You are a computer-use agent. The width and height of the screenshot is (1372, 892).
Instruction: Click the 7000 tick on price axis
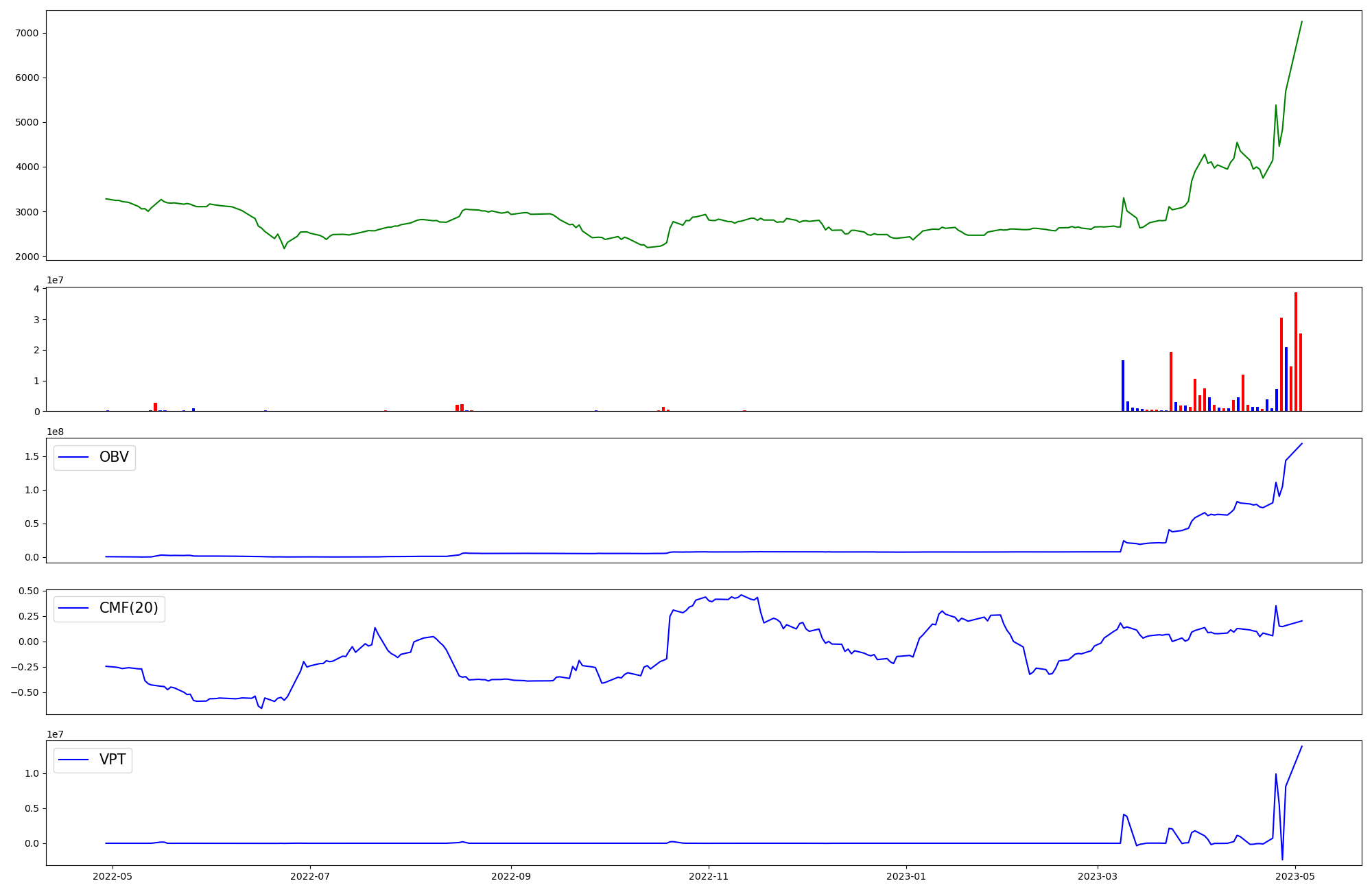27,33
